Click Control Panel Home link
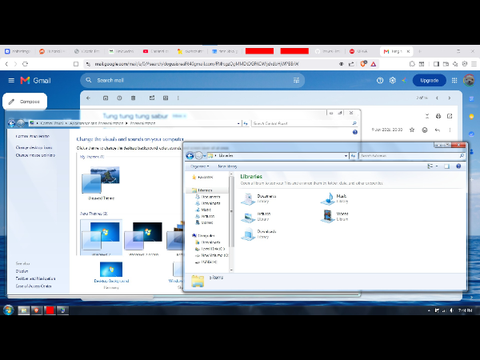480x360 pixels. [33, 136]
